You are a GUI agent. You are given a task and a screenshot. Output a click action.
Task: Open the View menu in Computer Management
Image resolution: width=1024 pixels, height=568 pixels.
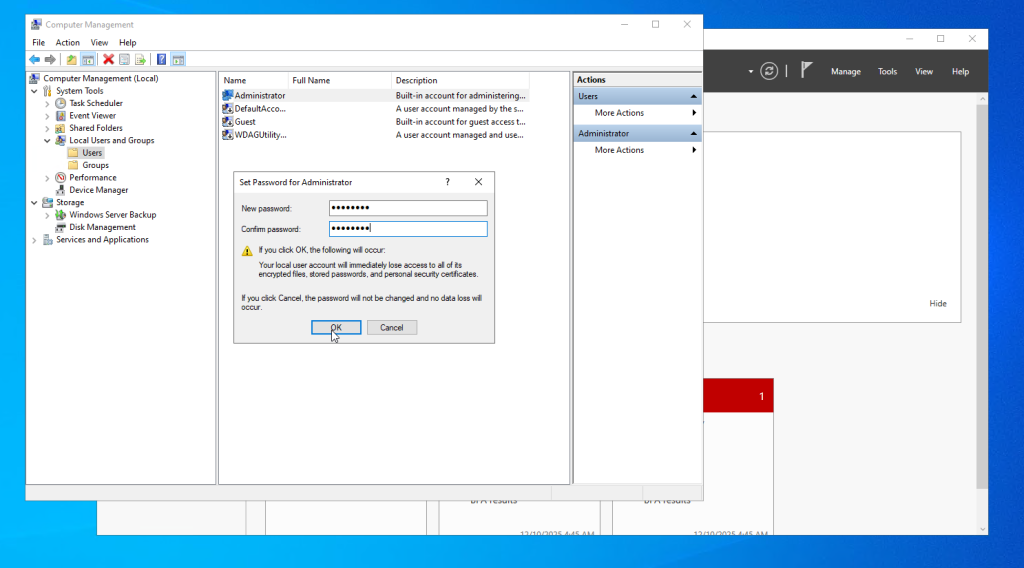(99, 42)
